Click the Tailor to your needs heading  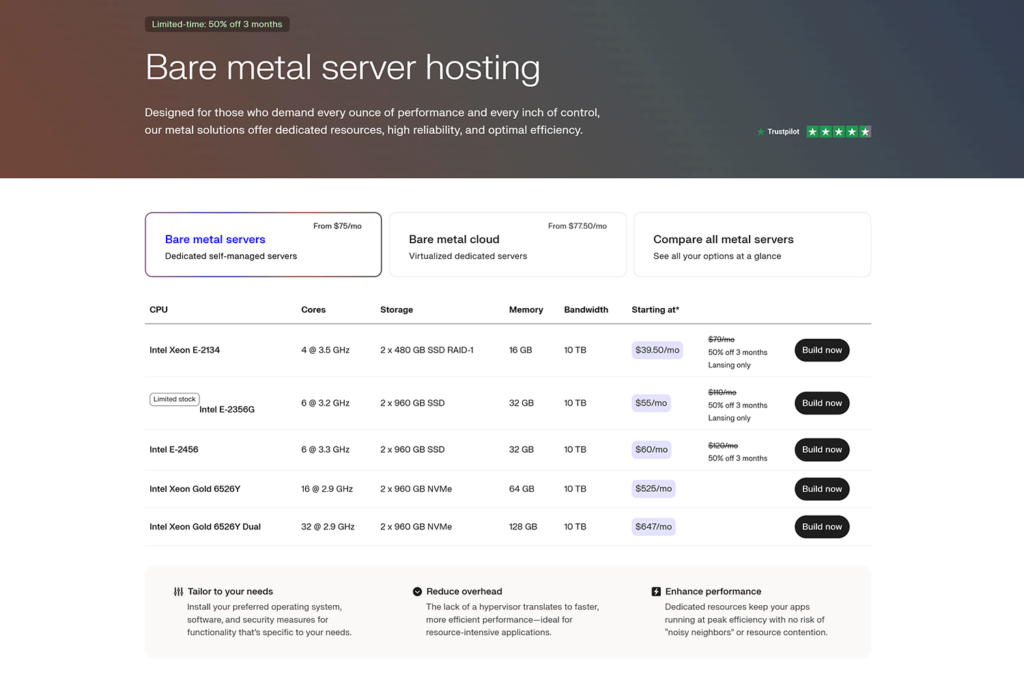230,592
